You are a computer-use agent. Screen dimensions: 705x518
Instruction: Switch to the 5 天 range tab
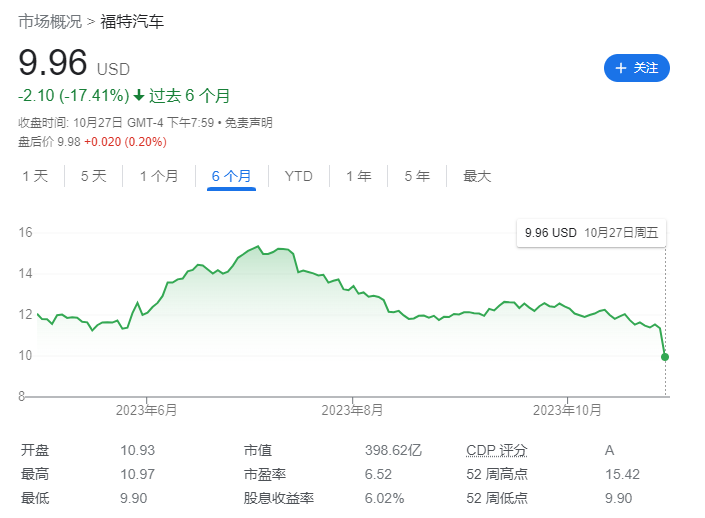[x=94, y=176]
